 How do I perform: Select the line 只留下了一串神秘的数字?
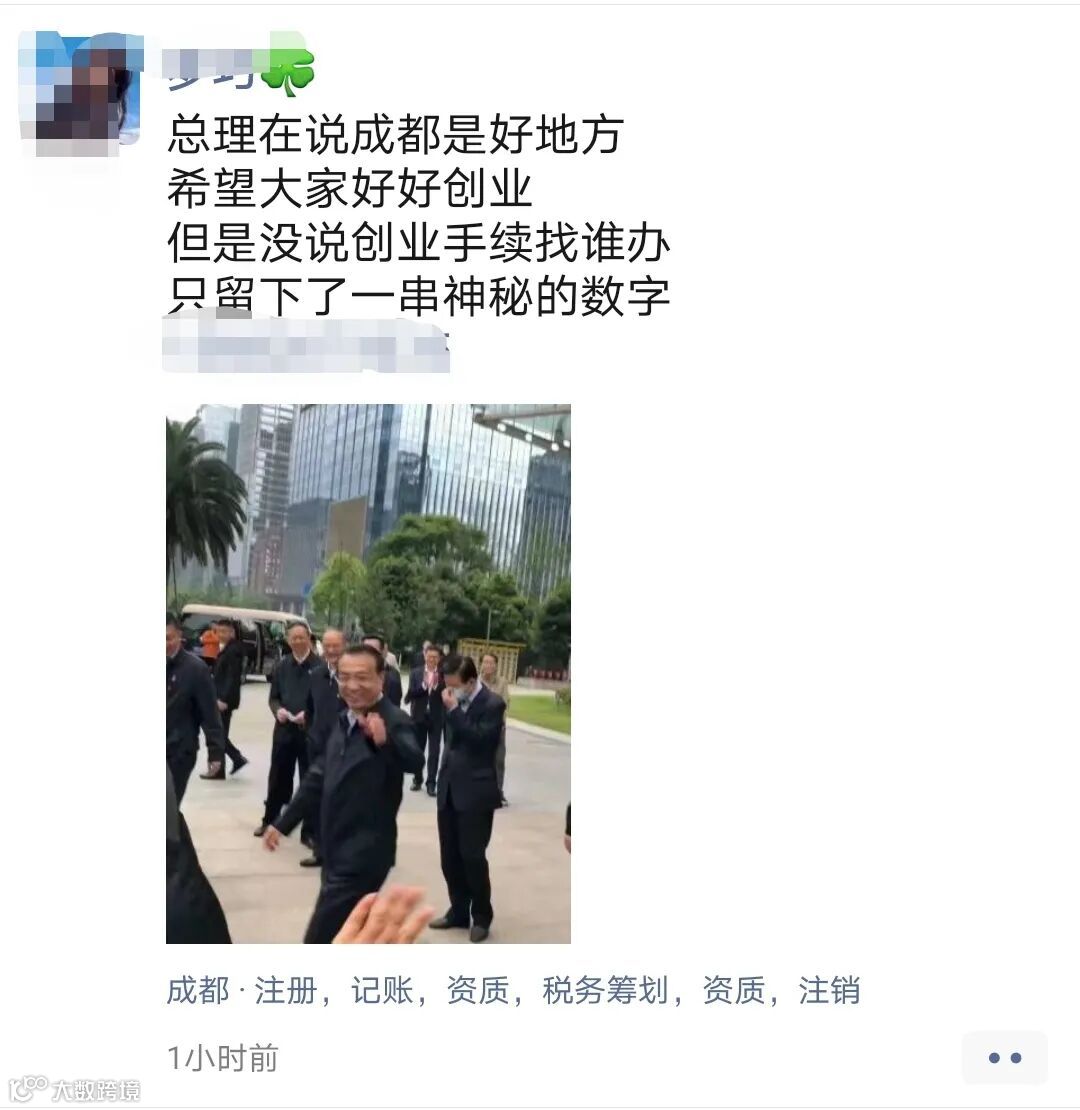coord(418,295)
